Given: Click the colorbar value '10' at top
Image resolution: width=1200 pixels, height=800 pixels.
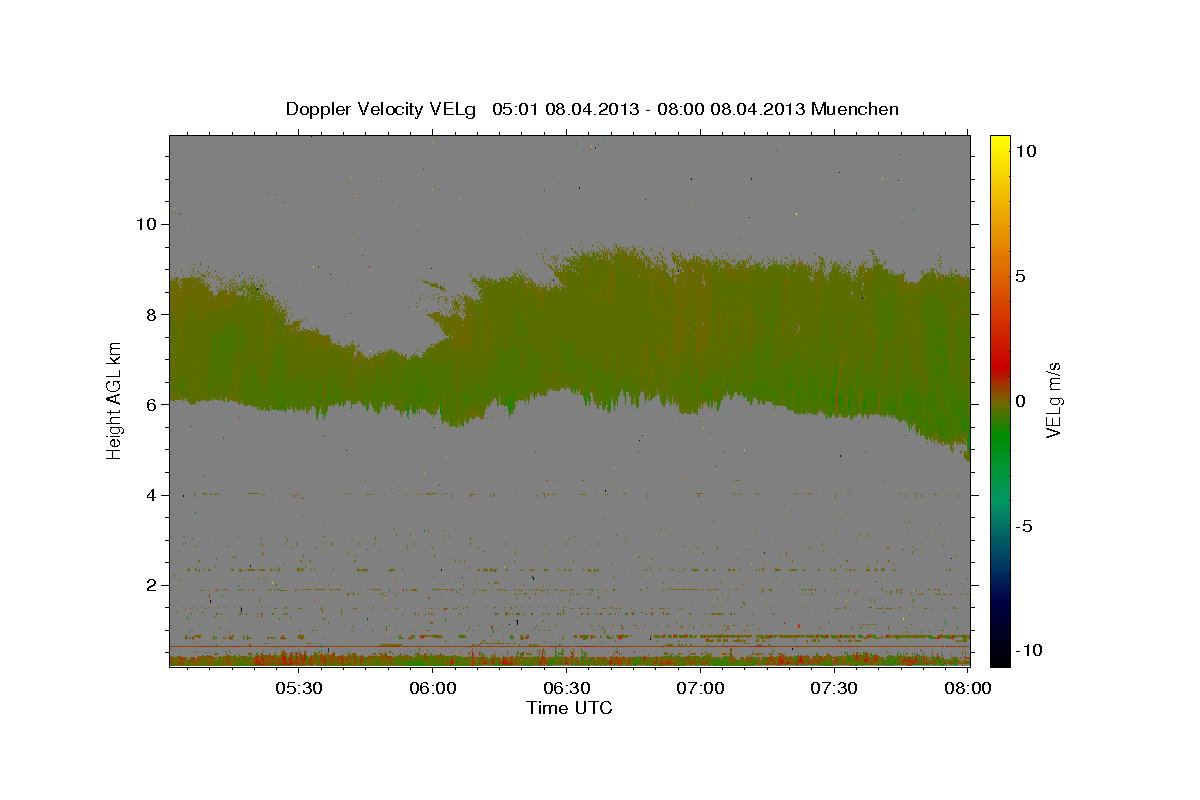Looking at the screenshot, I should point(1025,150).
